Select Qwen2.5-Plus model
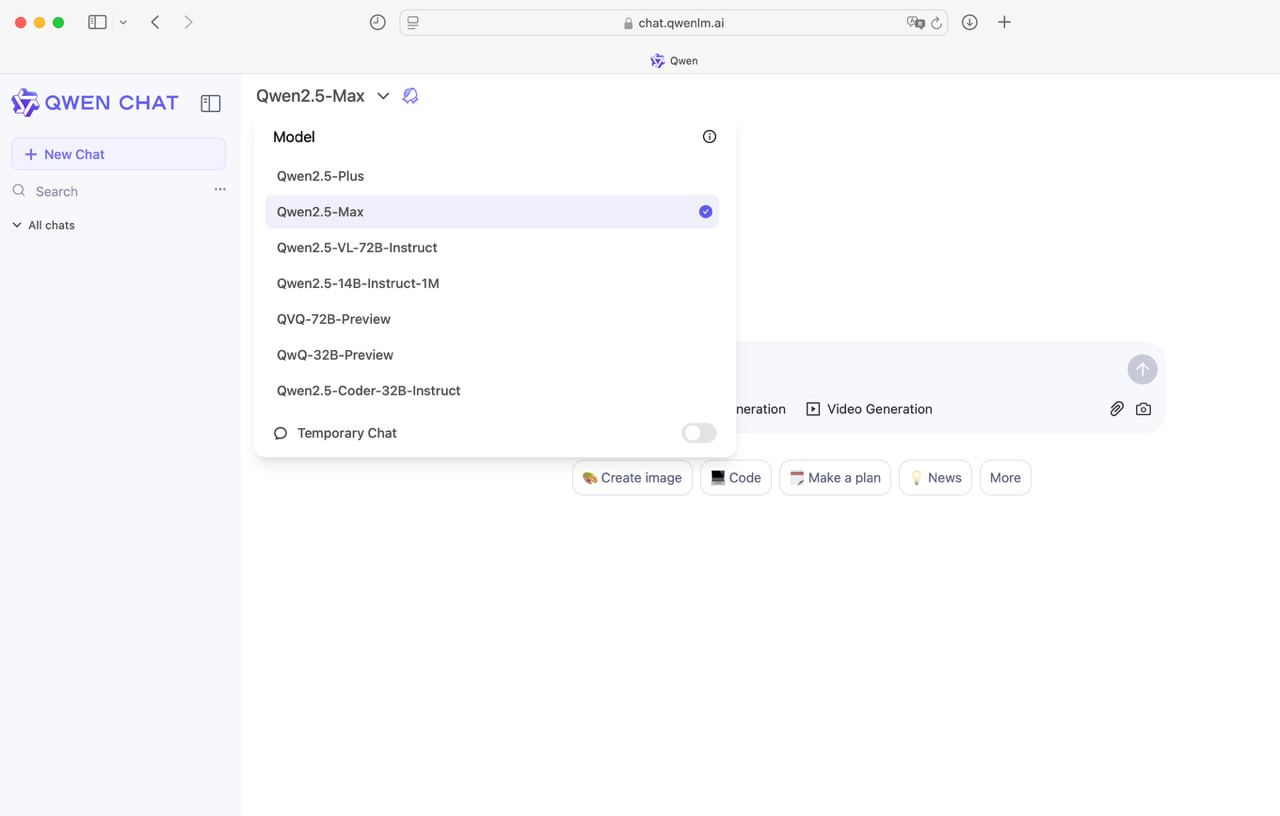 coord(320,176)
